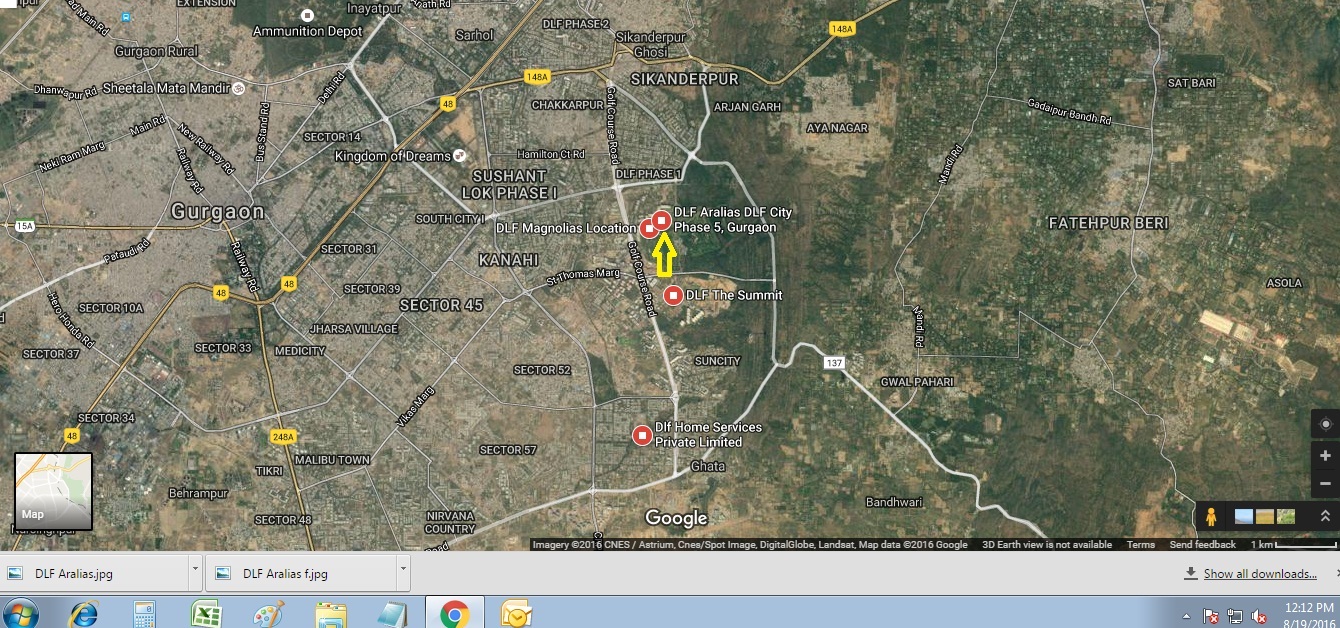
Task: Launch Excel from the taskbar
Action: [x=206, y=613]
